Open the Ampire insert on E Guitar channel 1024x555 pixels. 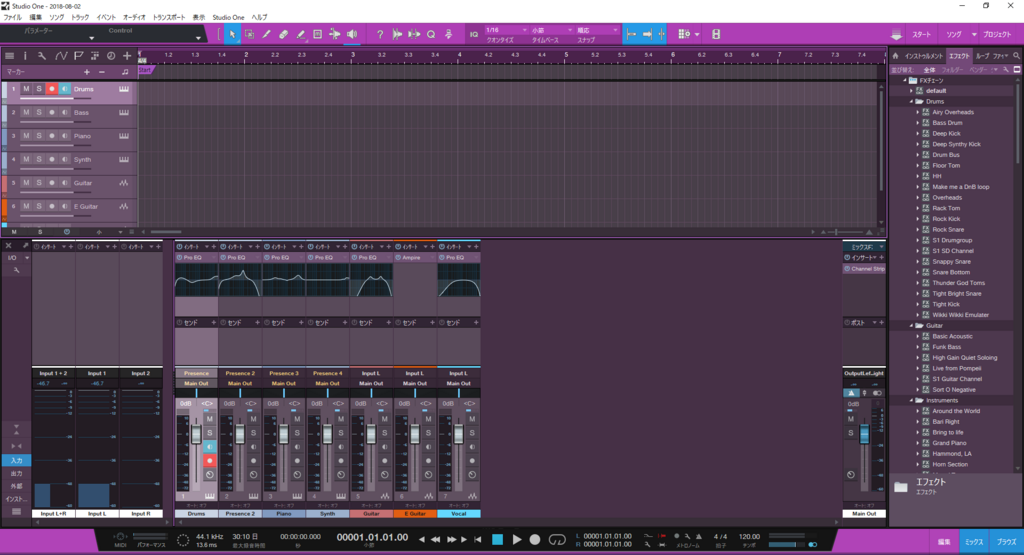(x=415, y=258)
